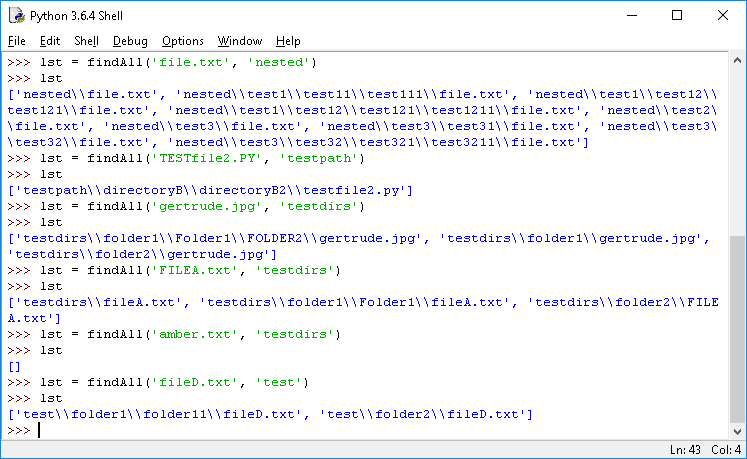Click the line with findAll('TESTfile2.PY', 'testpath')
The height and width of the screenshot is (459, 747).
pyautogui.click(x=186, y=158)
